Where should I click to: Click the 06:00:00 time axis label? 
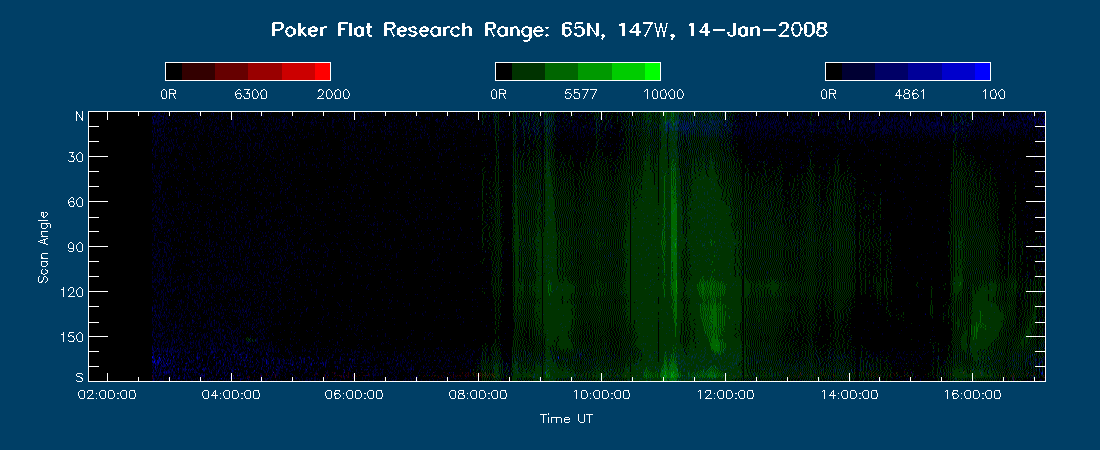(354, 395)
